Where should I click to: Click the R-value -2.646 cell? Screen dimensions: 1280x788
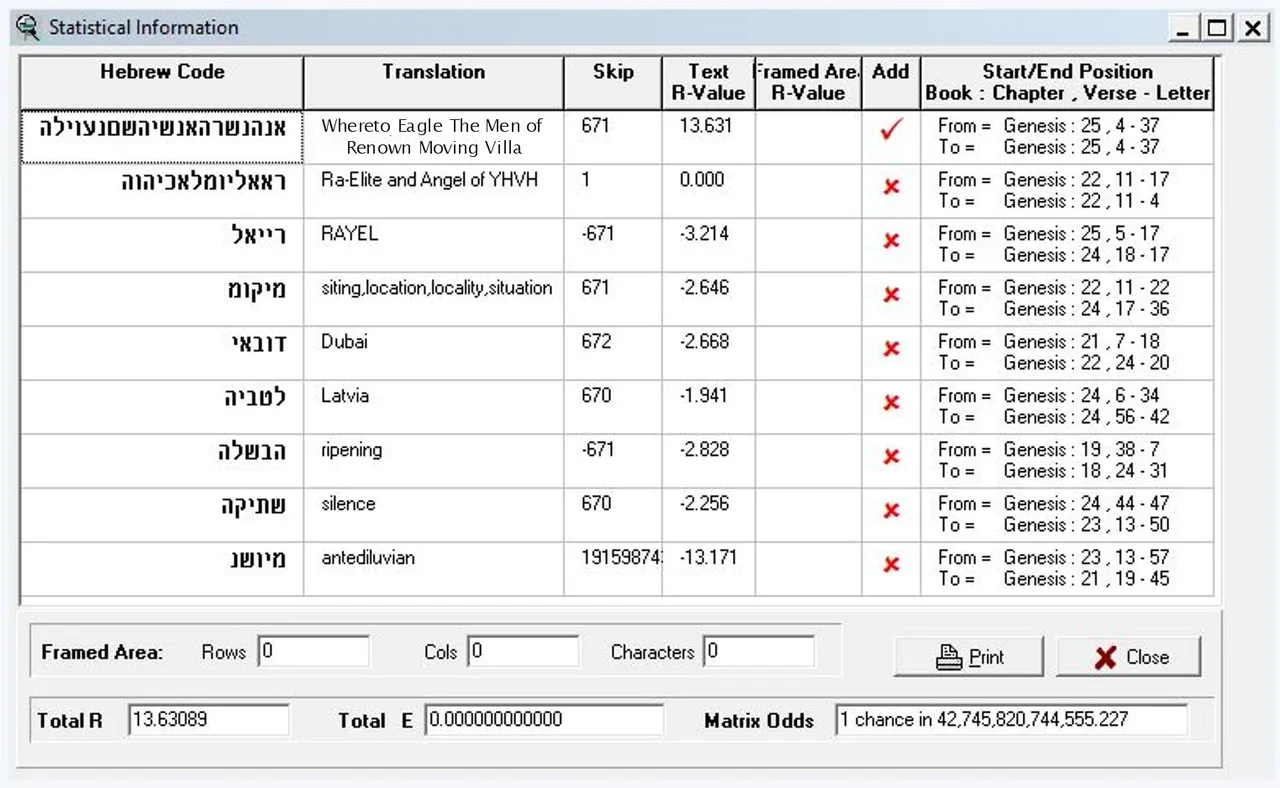point(708,299)
